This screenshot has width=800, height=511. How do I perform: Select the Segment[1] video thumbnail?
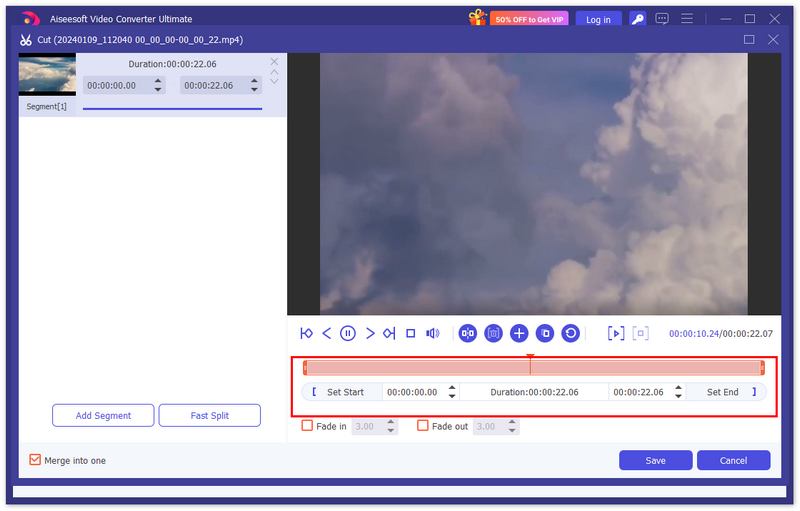click(48, 76)
